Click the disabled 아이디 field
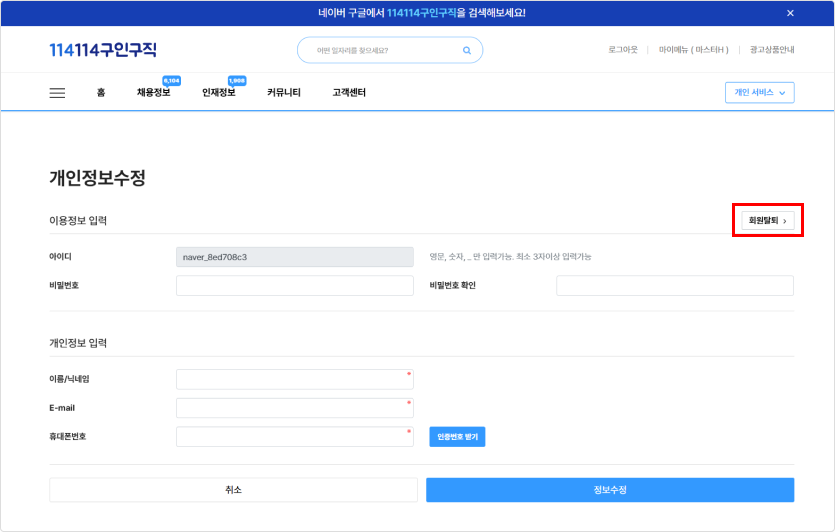835x532 pixels. (x=294, y=257)
